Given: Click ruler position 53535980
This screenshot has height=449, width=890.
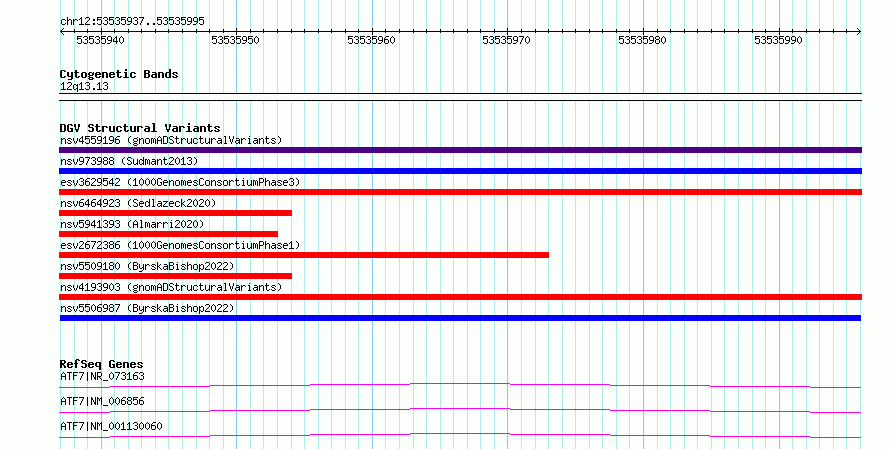Looking at the screenshot, I should coord(643,40).
